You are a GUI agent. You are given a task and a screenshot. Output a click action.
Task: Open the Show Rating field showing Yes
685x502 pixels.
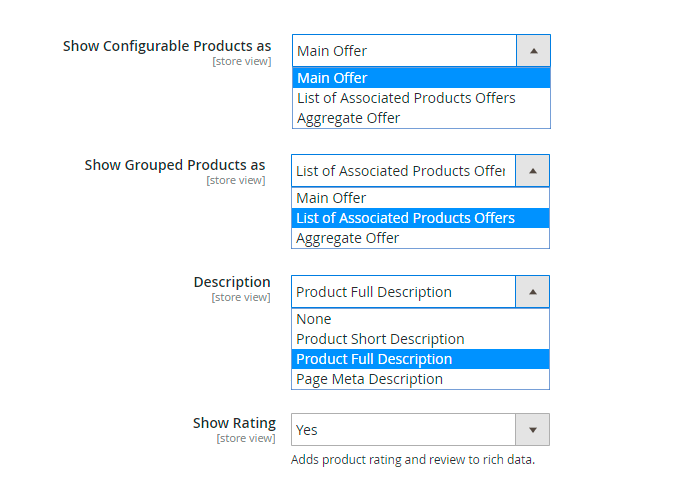404,430
